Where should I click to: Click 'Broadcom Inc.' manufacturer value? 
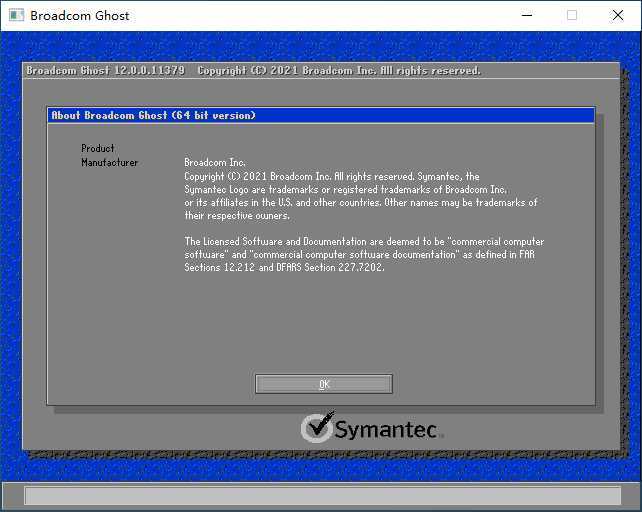[x=215, y=162]
